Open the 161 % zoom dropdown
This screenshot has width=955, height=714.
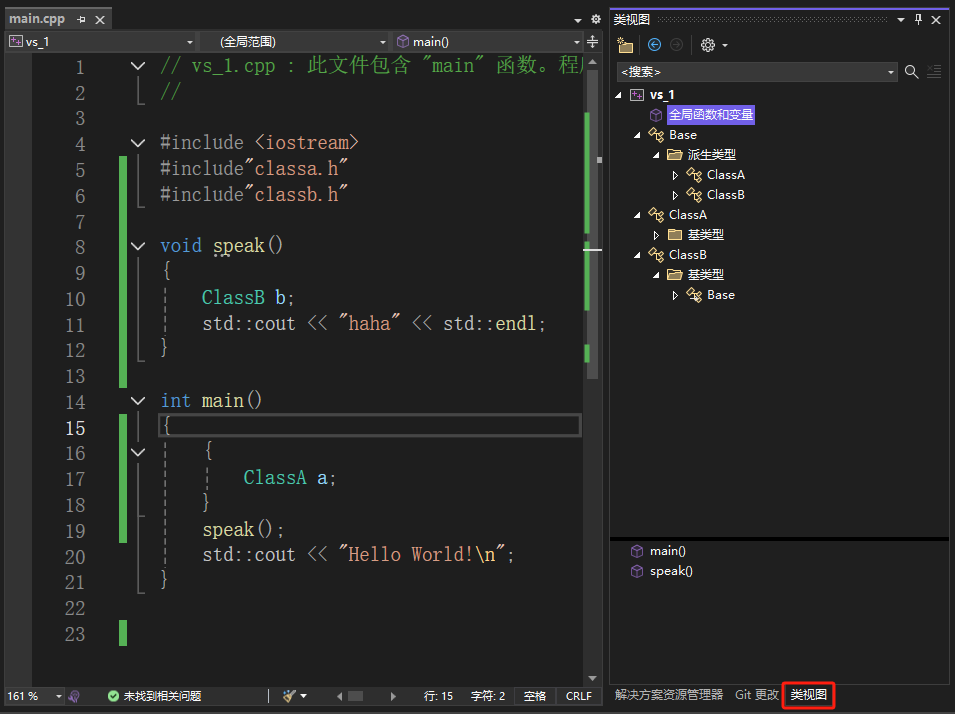point(59,696)
